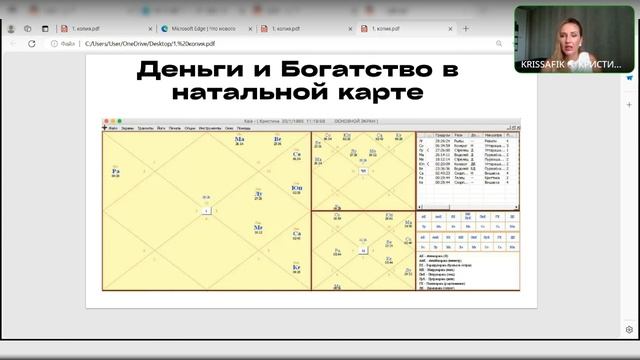Close the active 1. копия.pdf tab
The width and height of the screenshot is (640, 360).
pos(450,29)
